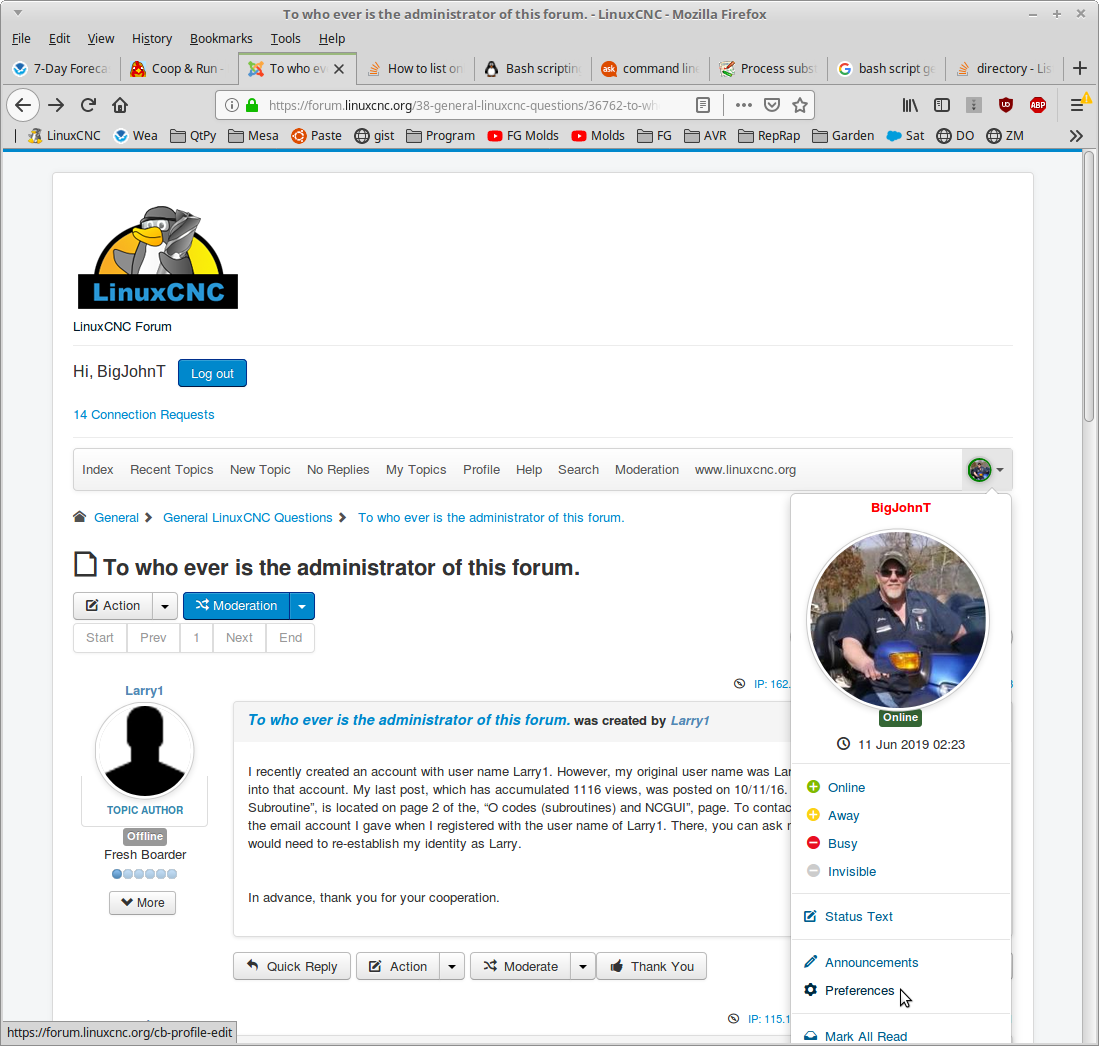Toggle reader view icon in address bar

[703, 105]
